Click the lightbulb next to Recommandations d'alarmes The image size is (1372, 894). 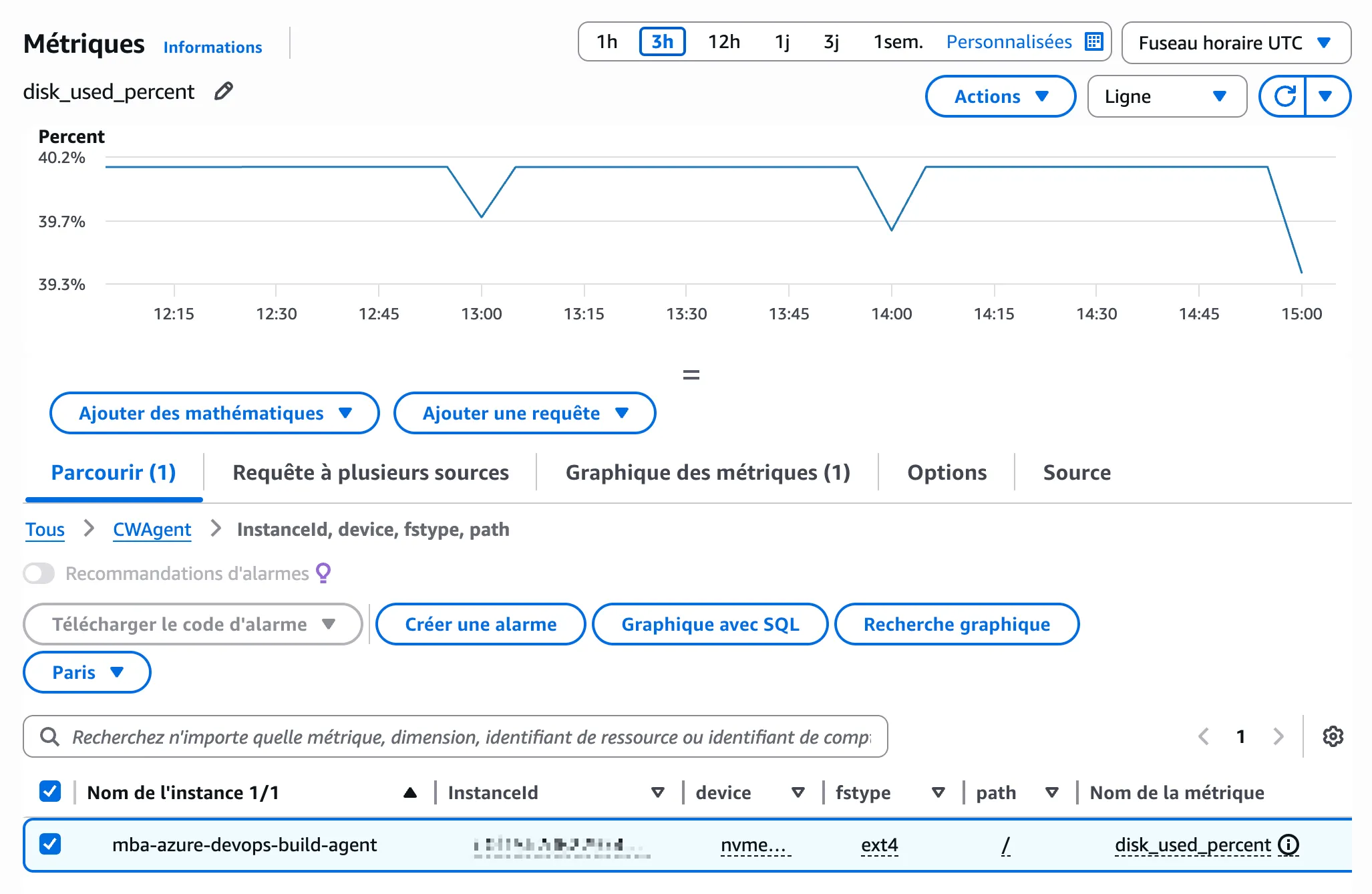point(323,573)
